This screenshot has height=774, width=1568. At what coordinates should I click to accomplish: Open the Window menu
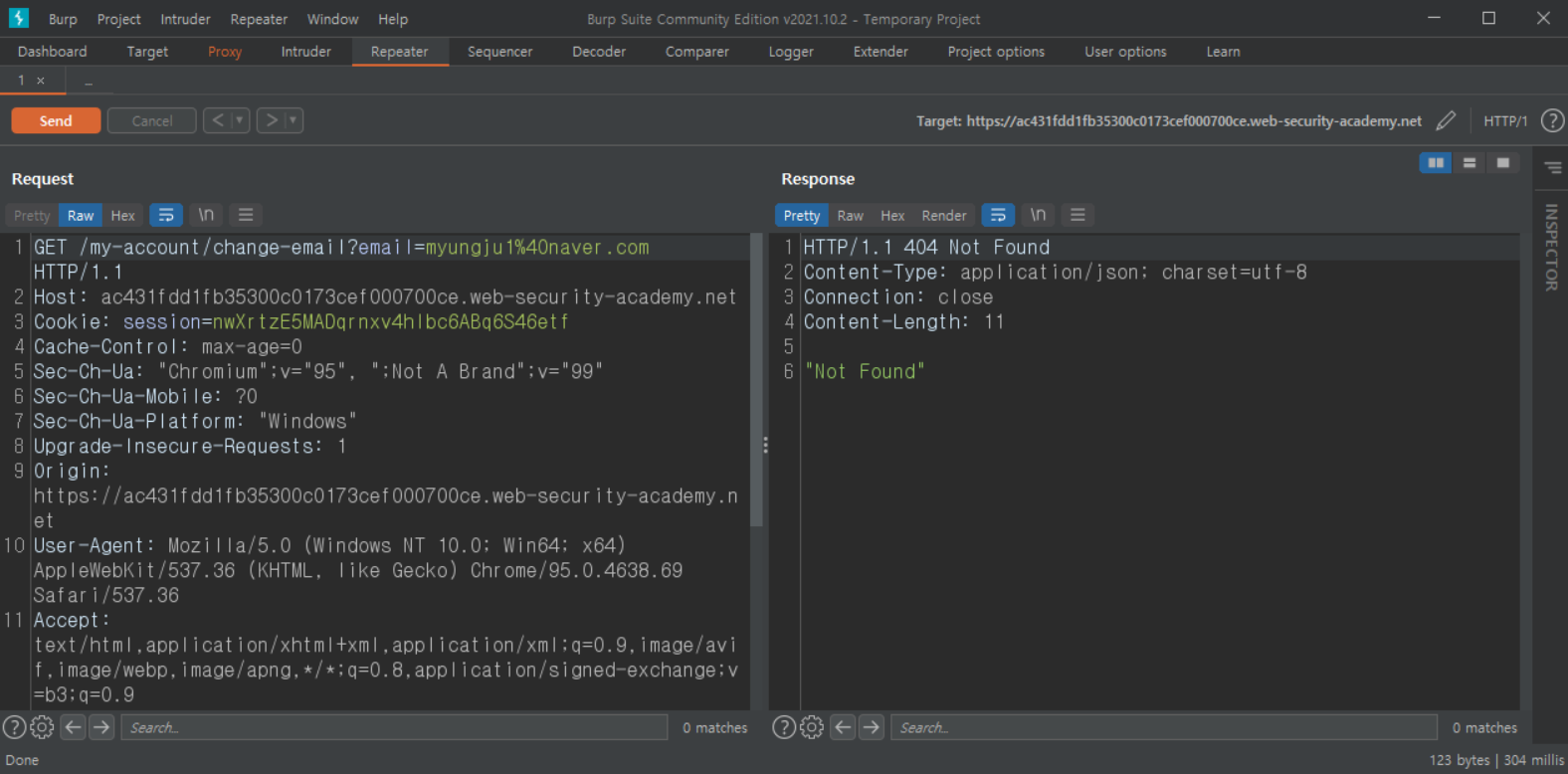point(332,19)
